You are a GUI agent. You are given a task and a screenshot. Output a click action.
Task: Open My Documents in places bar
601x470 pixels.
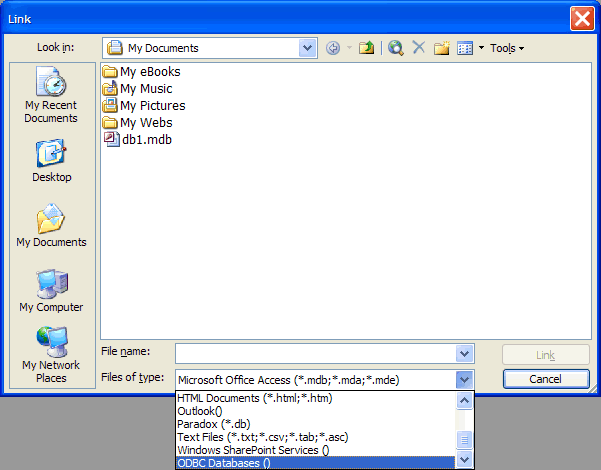(51, 225)
